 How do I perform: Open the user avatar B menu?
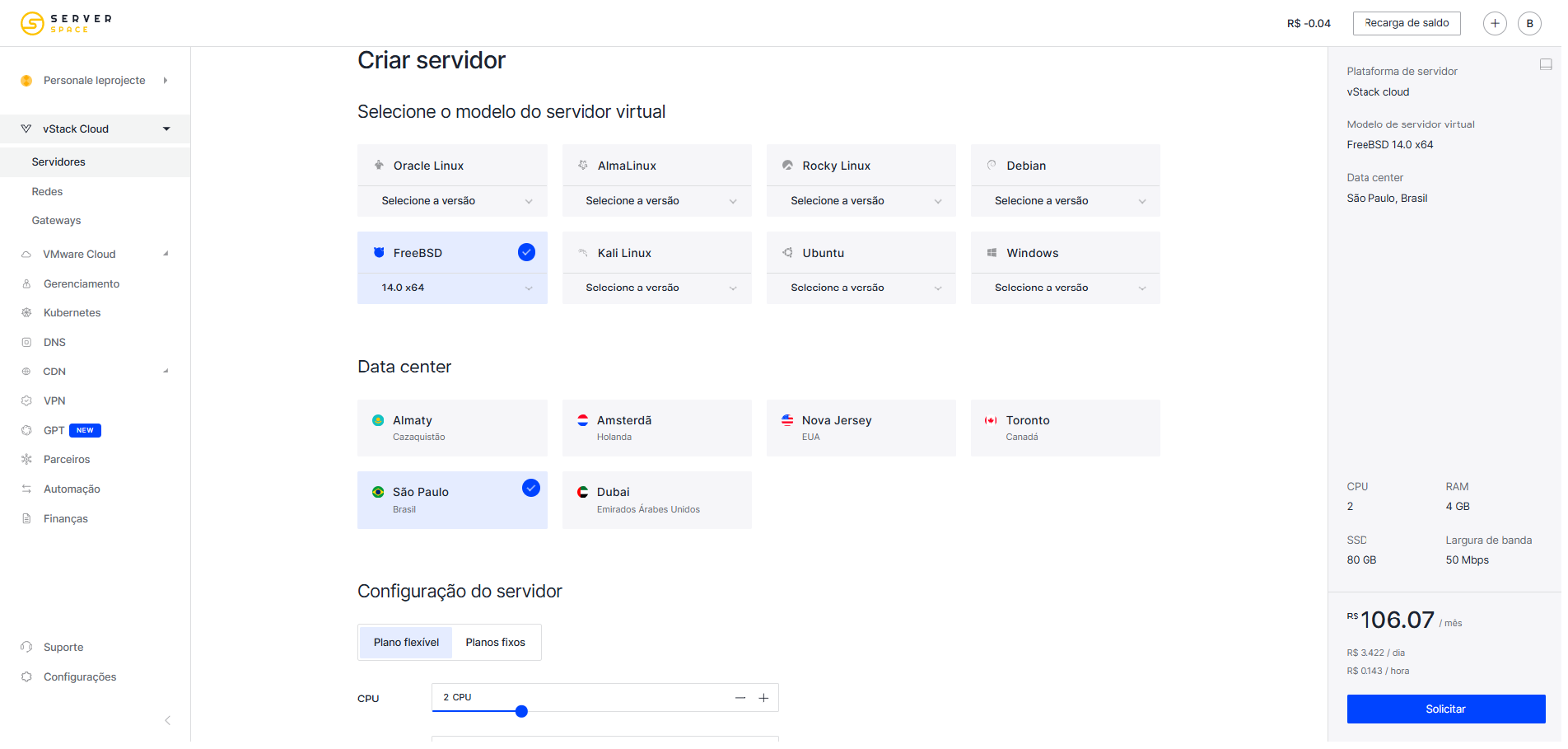tap(1529, 23)
